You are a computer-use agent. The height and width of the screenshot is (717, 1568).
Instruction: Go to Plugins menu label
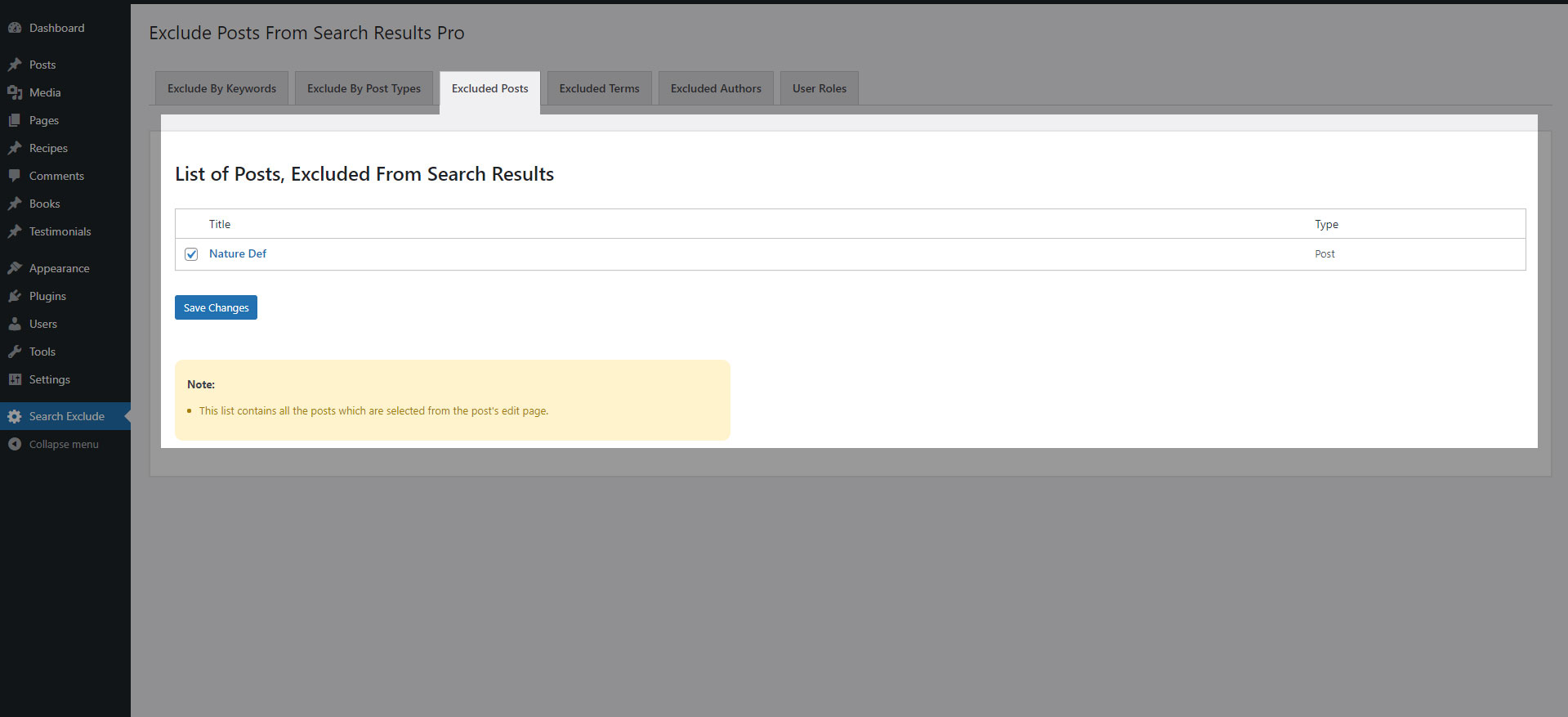(x=47, y=296)
